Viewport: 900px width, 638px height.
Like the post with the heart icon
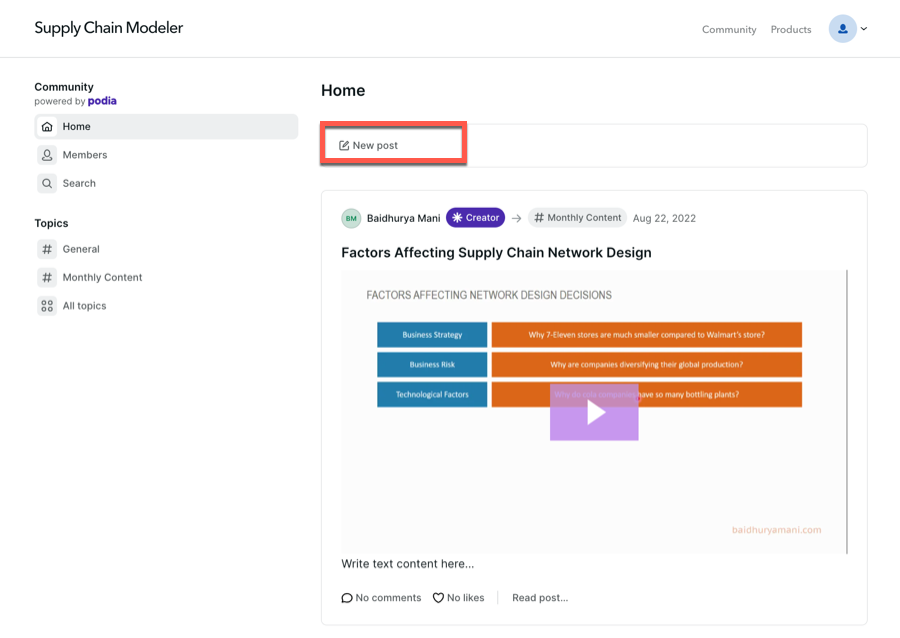(x=438, y=598)
